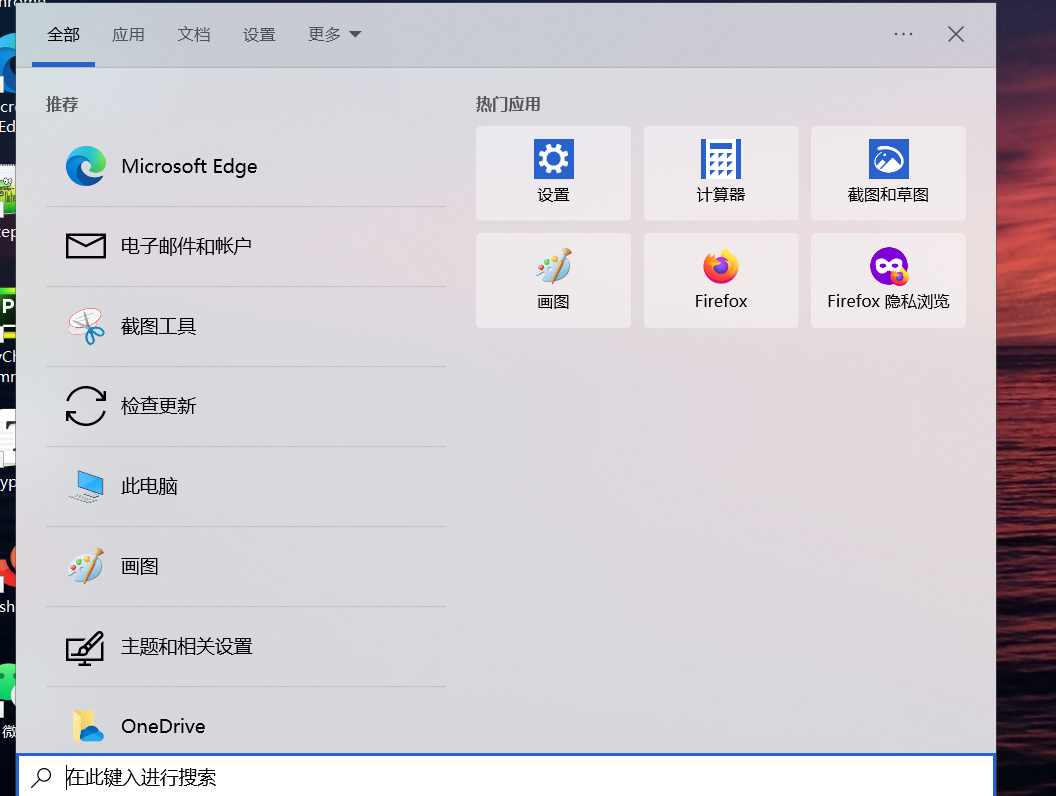Expand the 更多 dropdown

coord(334,35)
